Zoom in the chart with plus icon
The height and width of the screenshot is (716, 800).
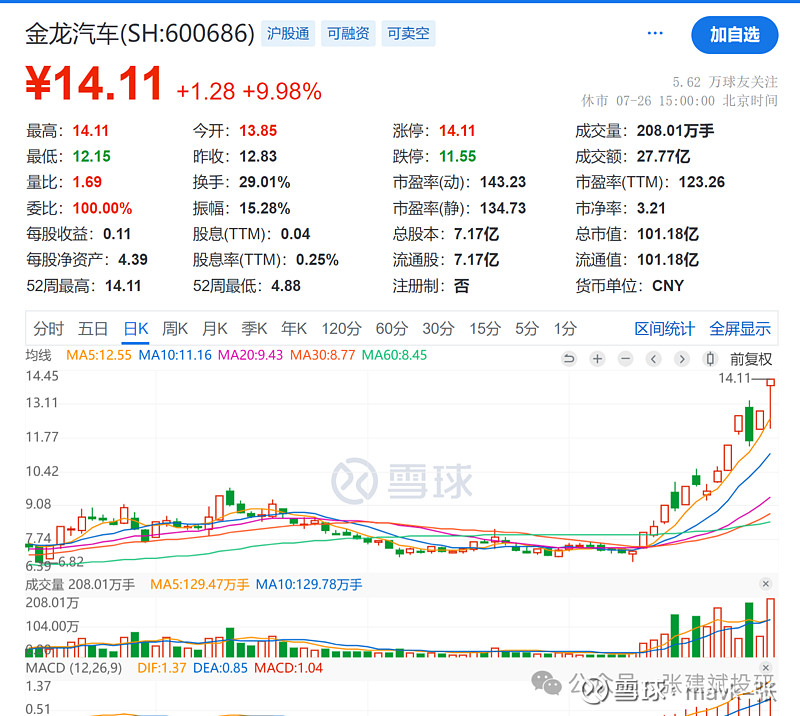(x=597, y=359)
